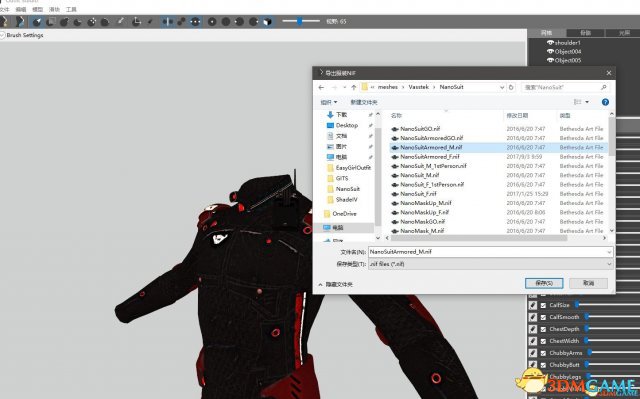Expand the address path dropdown
The width and height of the screenshot is (640, 399).
(x=502, y=87)
